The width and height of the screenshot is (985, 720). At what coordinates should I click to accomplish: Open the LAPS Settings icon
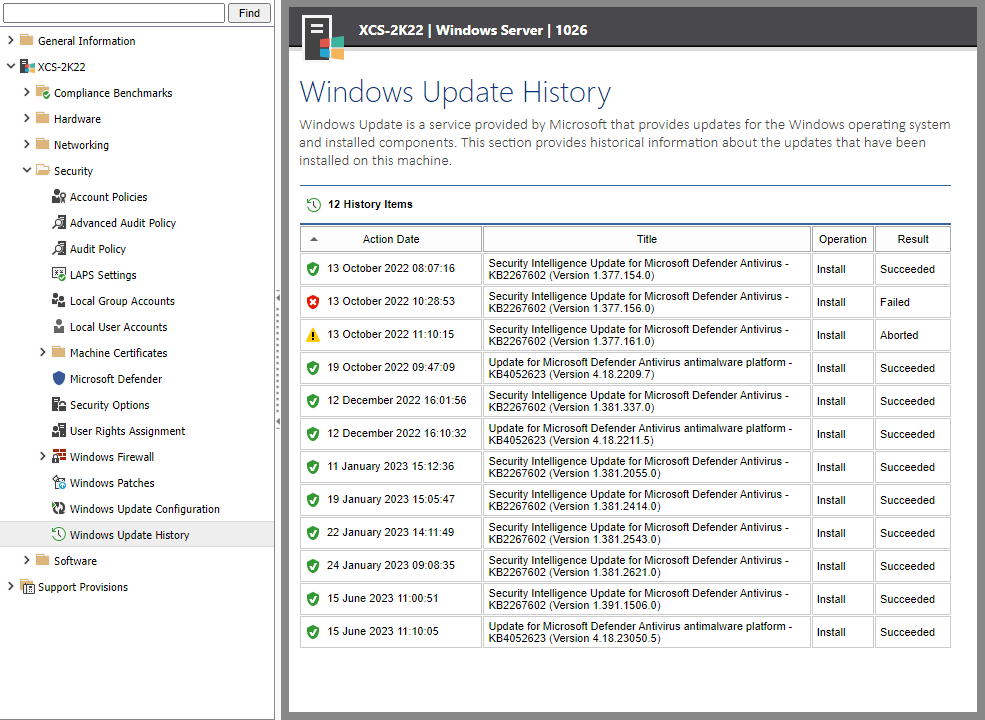pyautogui.click(x=58, y=275)
